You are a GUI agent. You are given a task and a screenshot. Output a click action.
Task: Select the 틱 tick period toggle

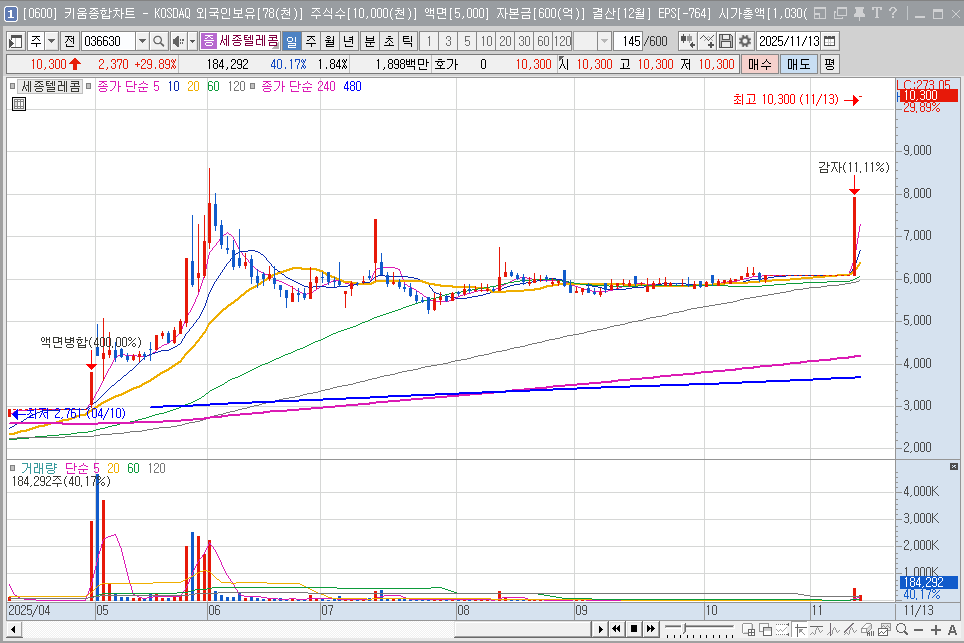407,41
